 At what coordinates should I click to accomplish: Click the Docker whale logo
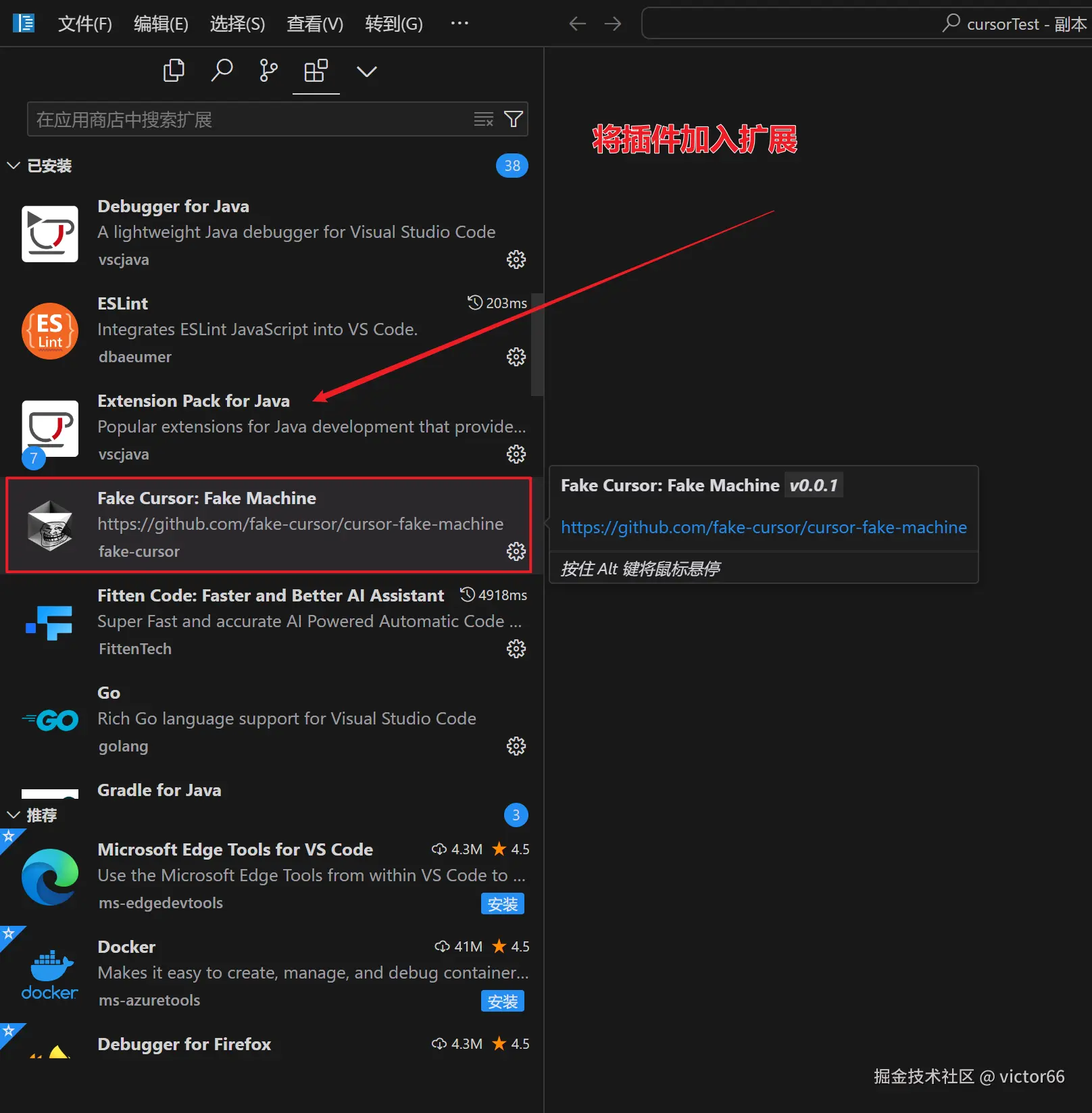point(50,974)
